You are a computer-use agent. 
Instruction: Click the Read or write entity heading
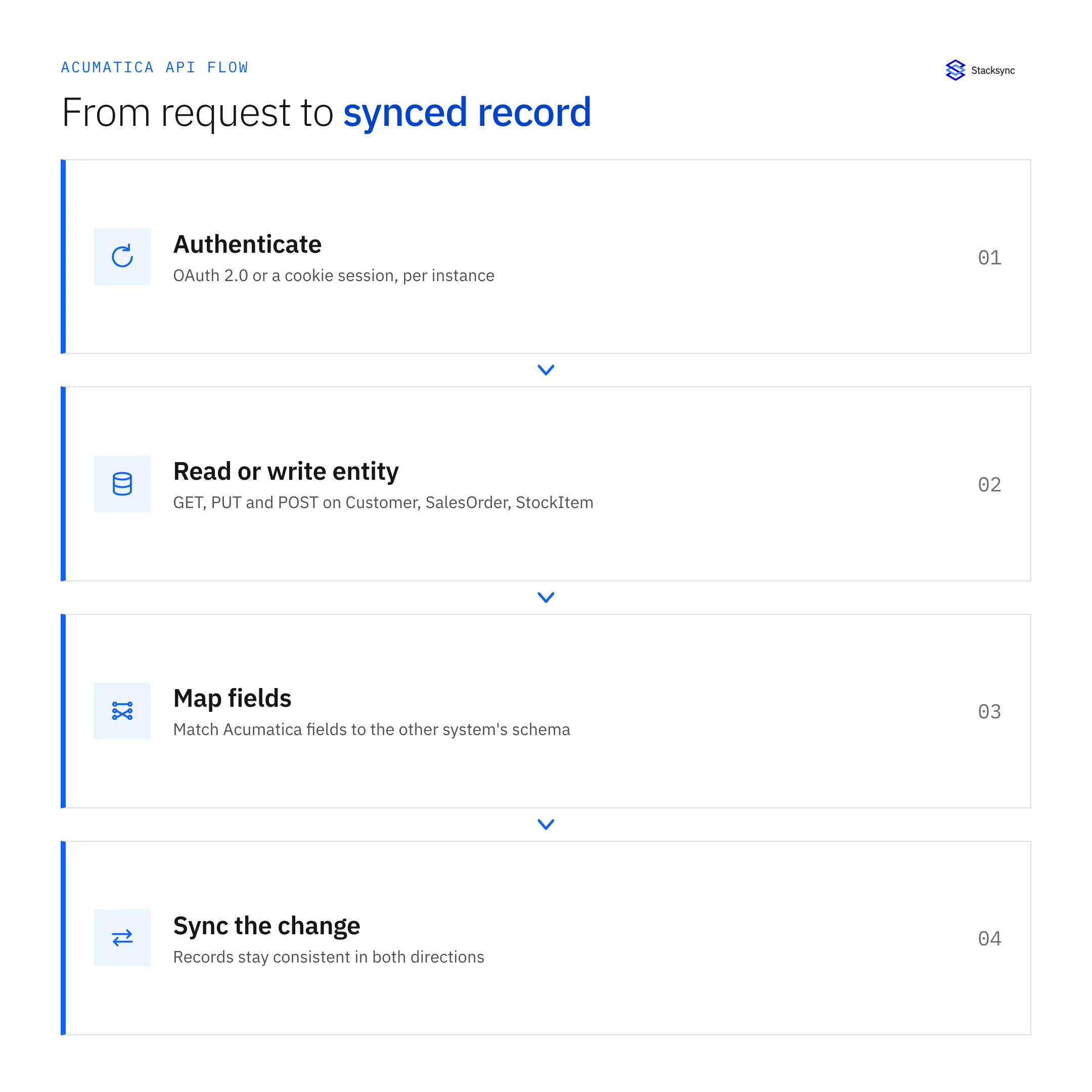[x=286, y=472]
